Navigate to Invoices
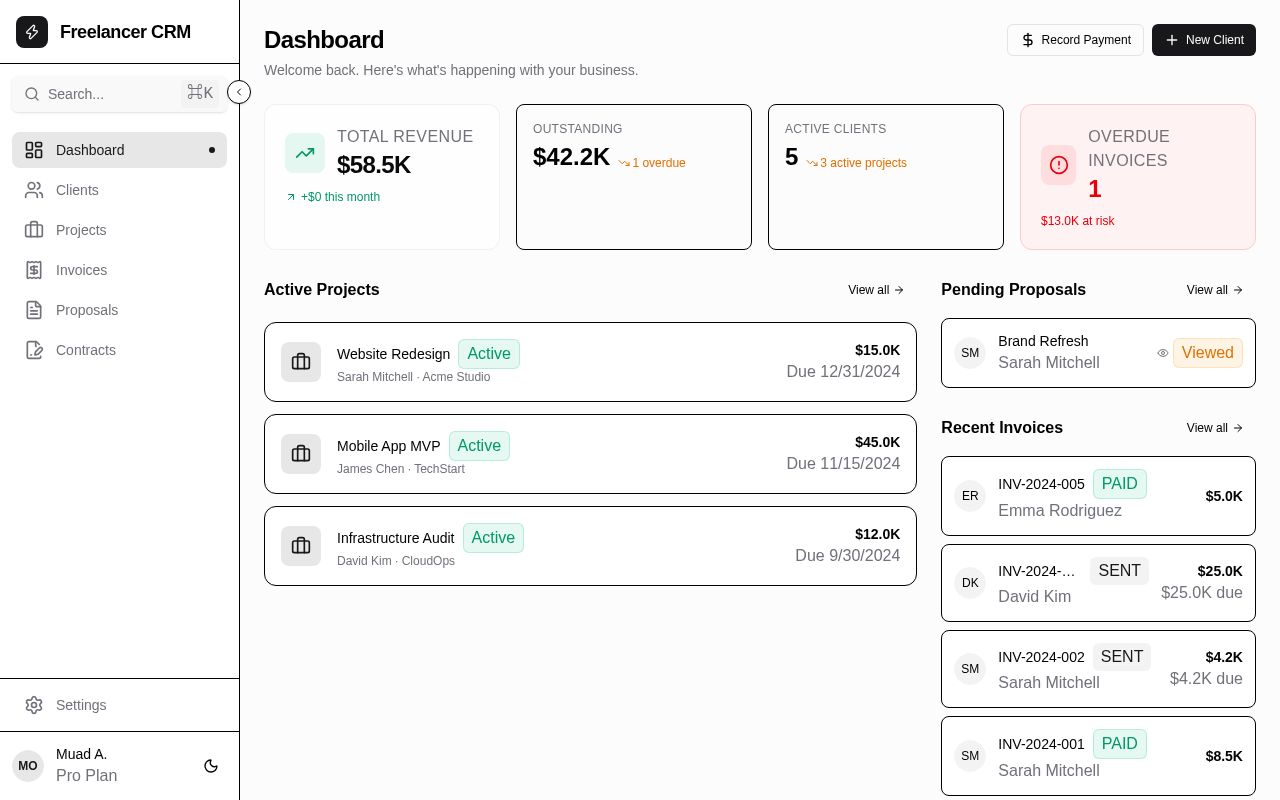Viewport: 1280px width, 800px height. 119,270
